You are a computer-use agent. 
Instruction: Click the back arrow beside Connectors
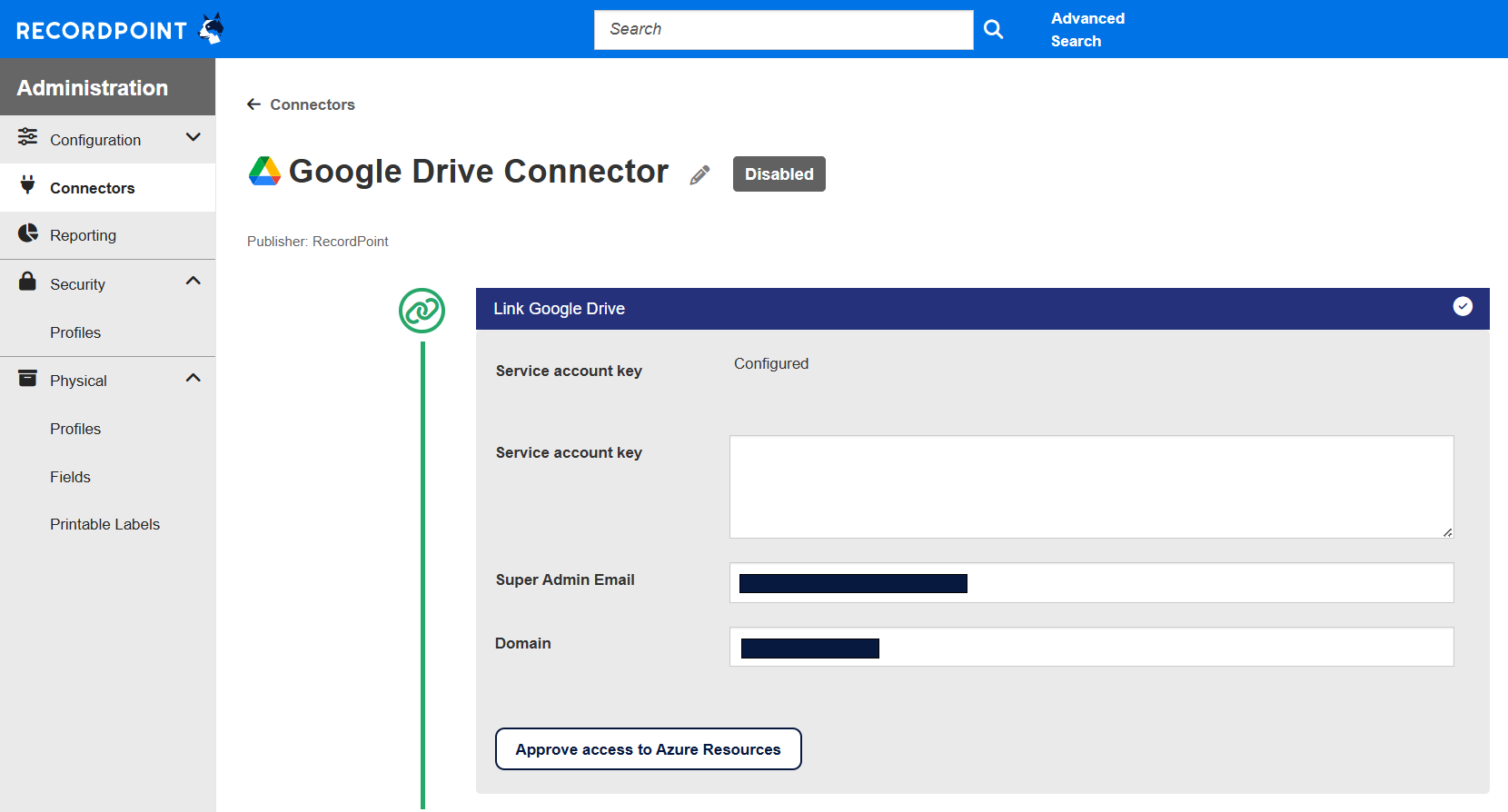(x=254, y=104)
